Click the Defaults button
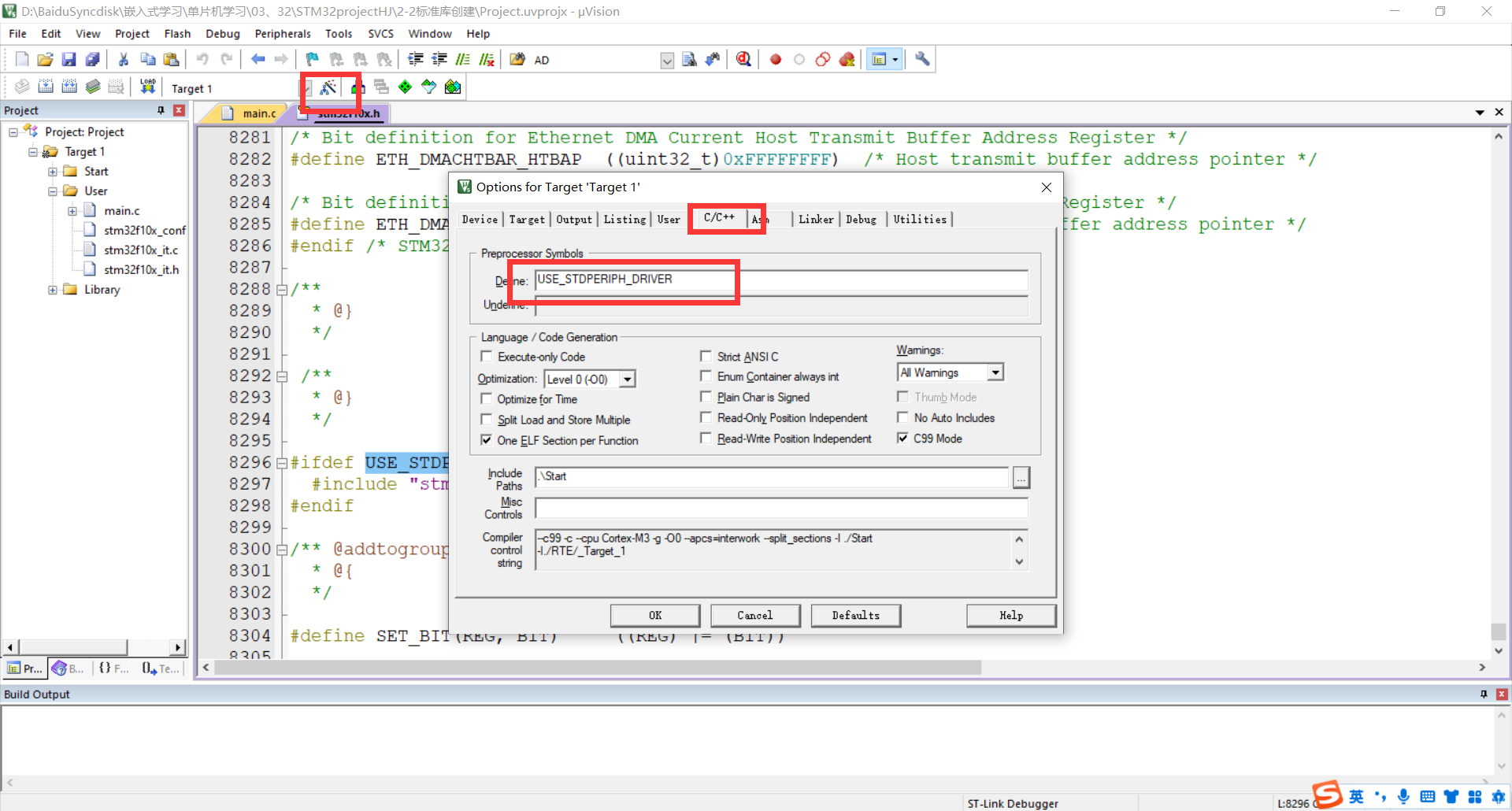 click(x=856, y=616)
